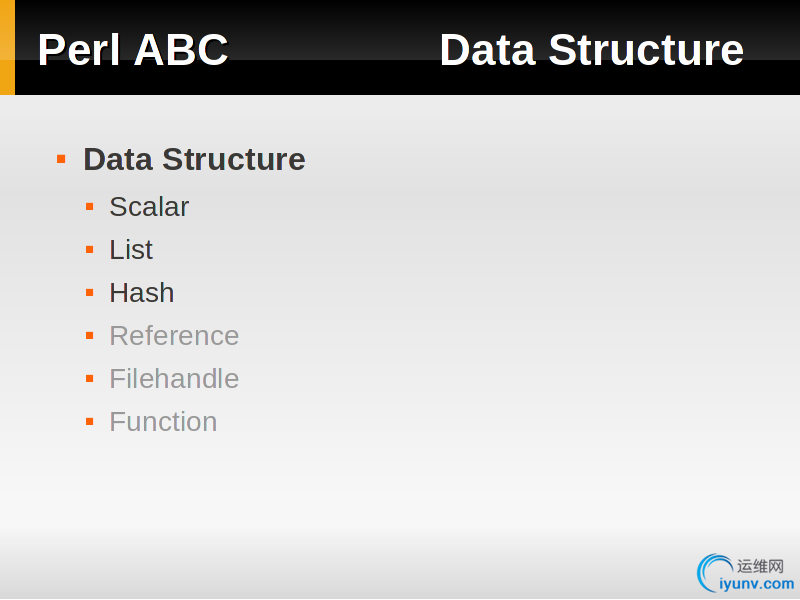Click the Data Structure header title
Image resolution: width=800 pixels, height=600 pixels.
tap(592, 49)
